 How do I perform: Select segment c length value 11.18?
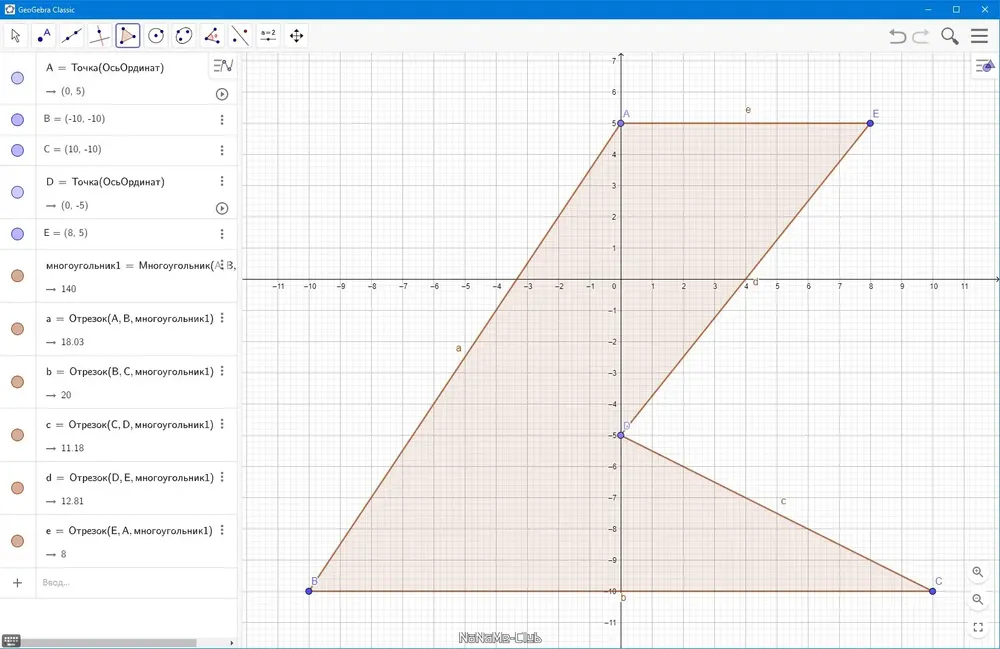[x=73, y=448]
